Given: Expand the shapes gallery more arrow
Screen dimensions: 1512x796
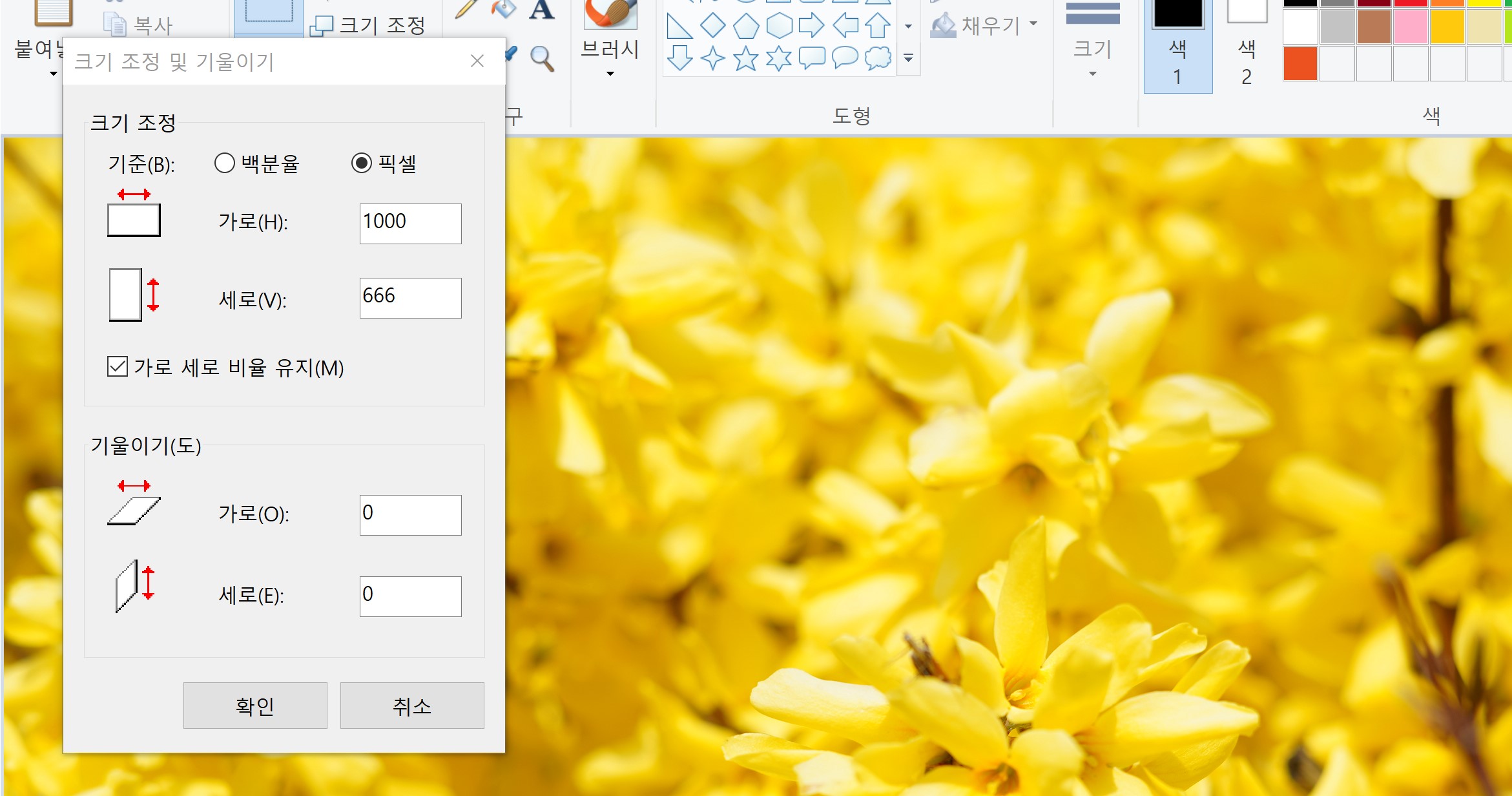Looking at the screenshot, I should click(x=908, y=59).
